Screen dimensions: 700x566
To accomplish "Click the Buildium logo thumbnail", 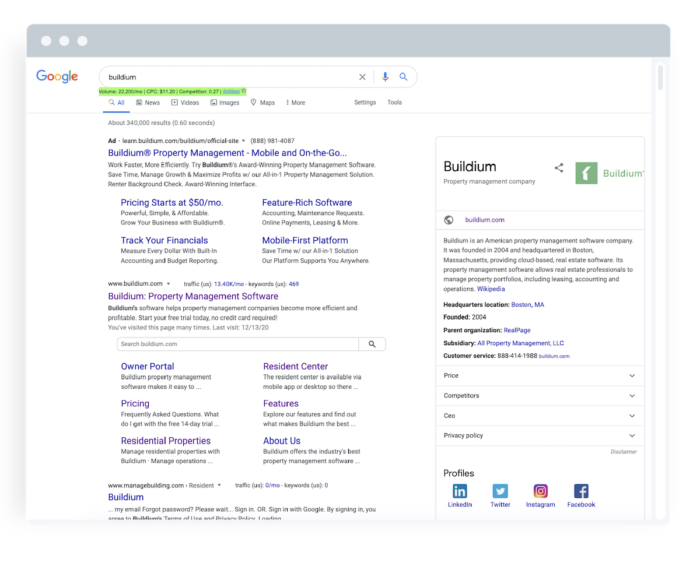I will [x=586, y=173].
